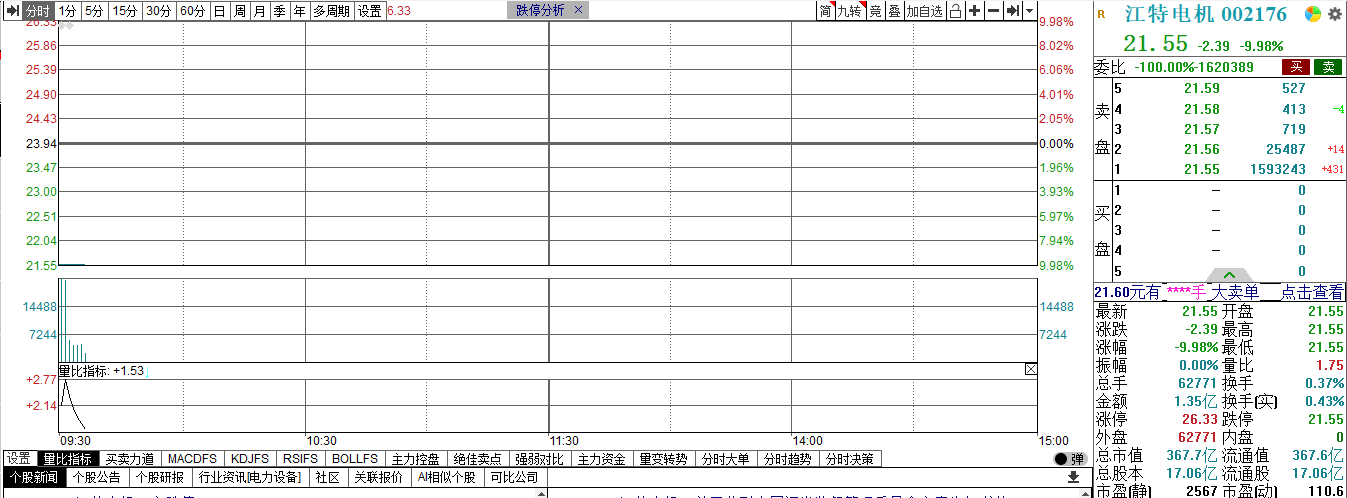Open the AI相似个股 tab
Viewport: 1347px width, 498px height.
point(447,478)
